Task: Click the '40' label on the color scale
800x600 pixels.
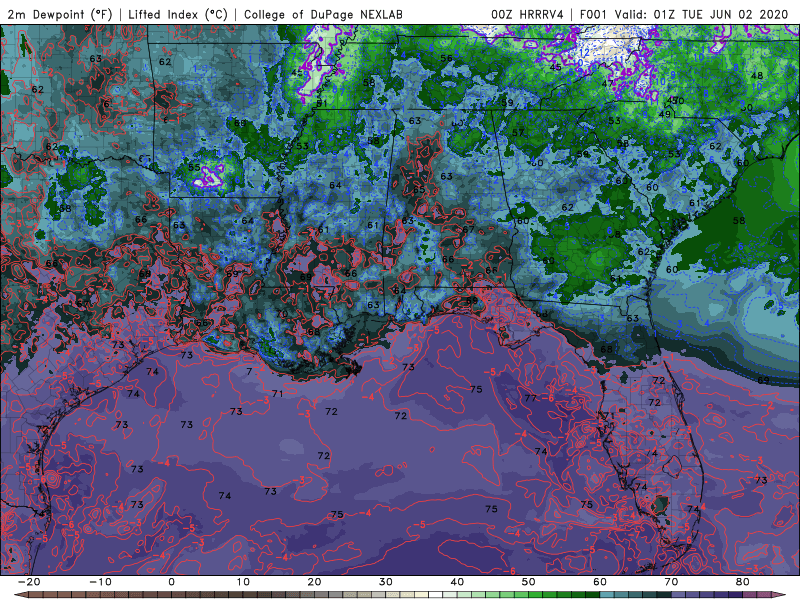Action: tap(457, 582)
